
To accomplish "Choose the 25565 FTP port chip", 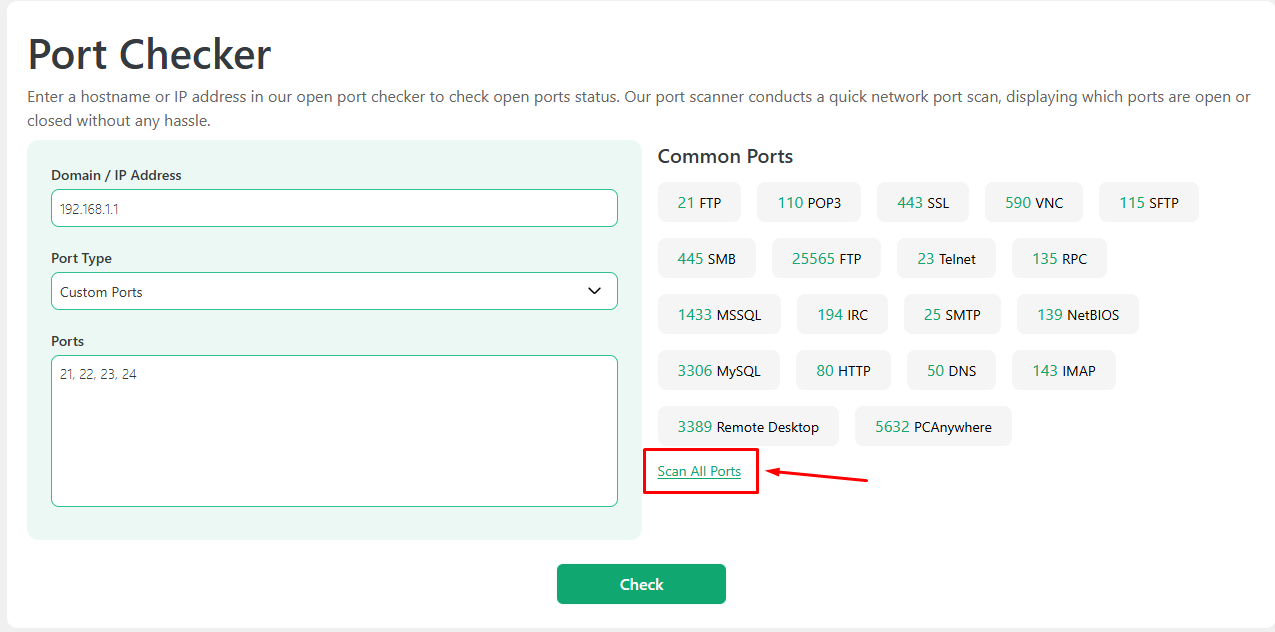I will (826, 258).
